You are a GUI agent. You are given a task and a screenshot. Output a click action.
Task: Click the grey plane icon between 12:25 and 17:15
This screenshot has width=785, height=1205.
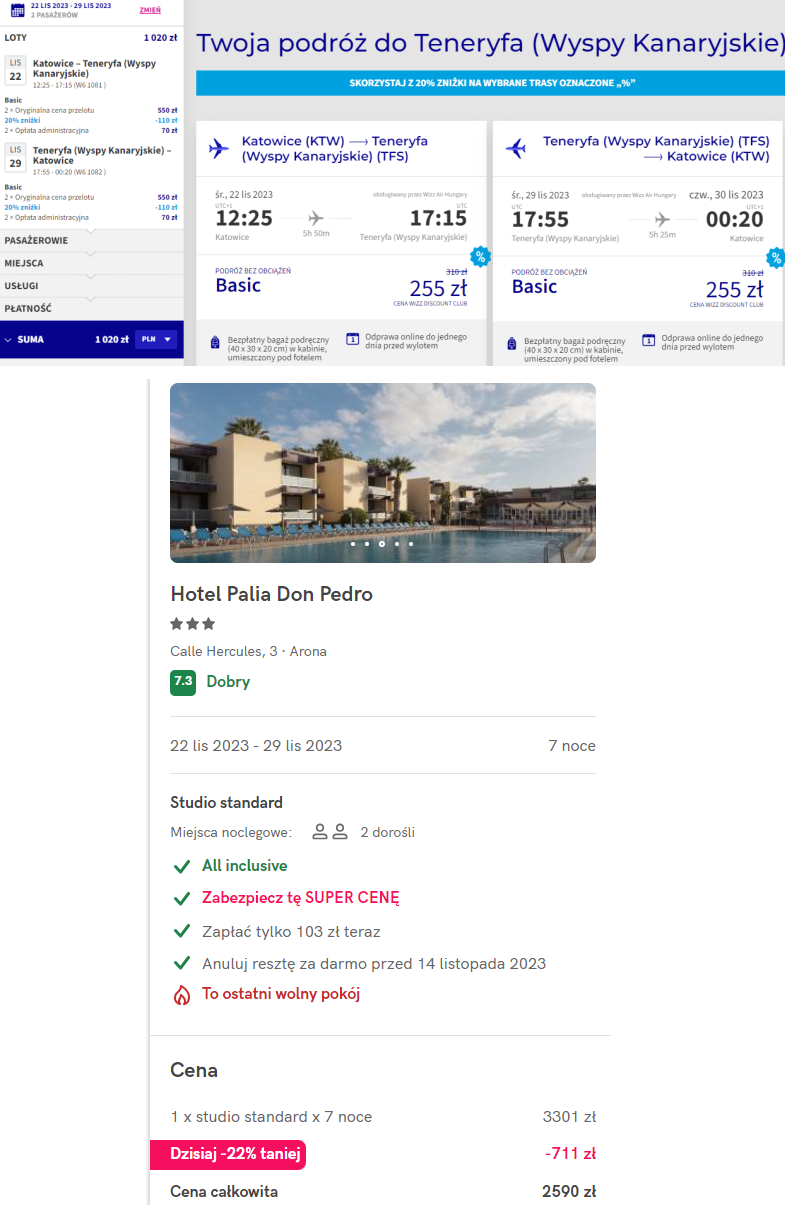[x=317, y=218]
